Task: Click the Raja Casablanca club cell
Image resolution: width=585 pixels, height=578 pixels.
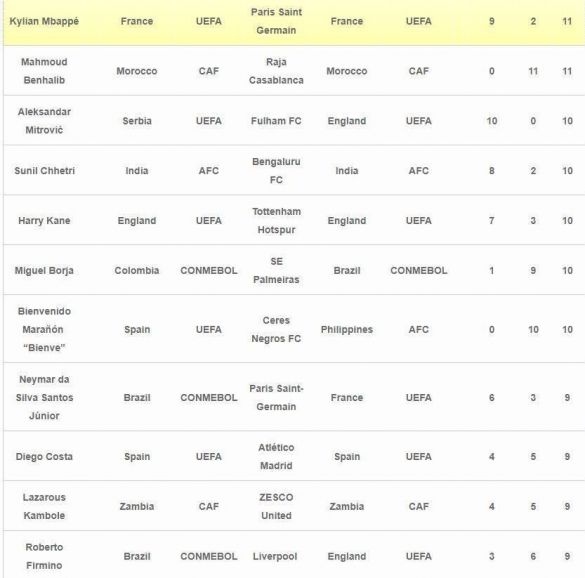Action: (276, 71)
